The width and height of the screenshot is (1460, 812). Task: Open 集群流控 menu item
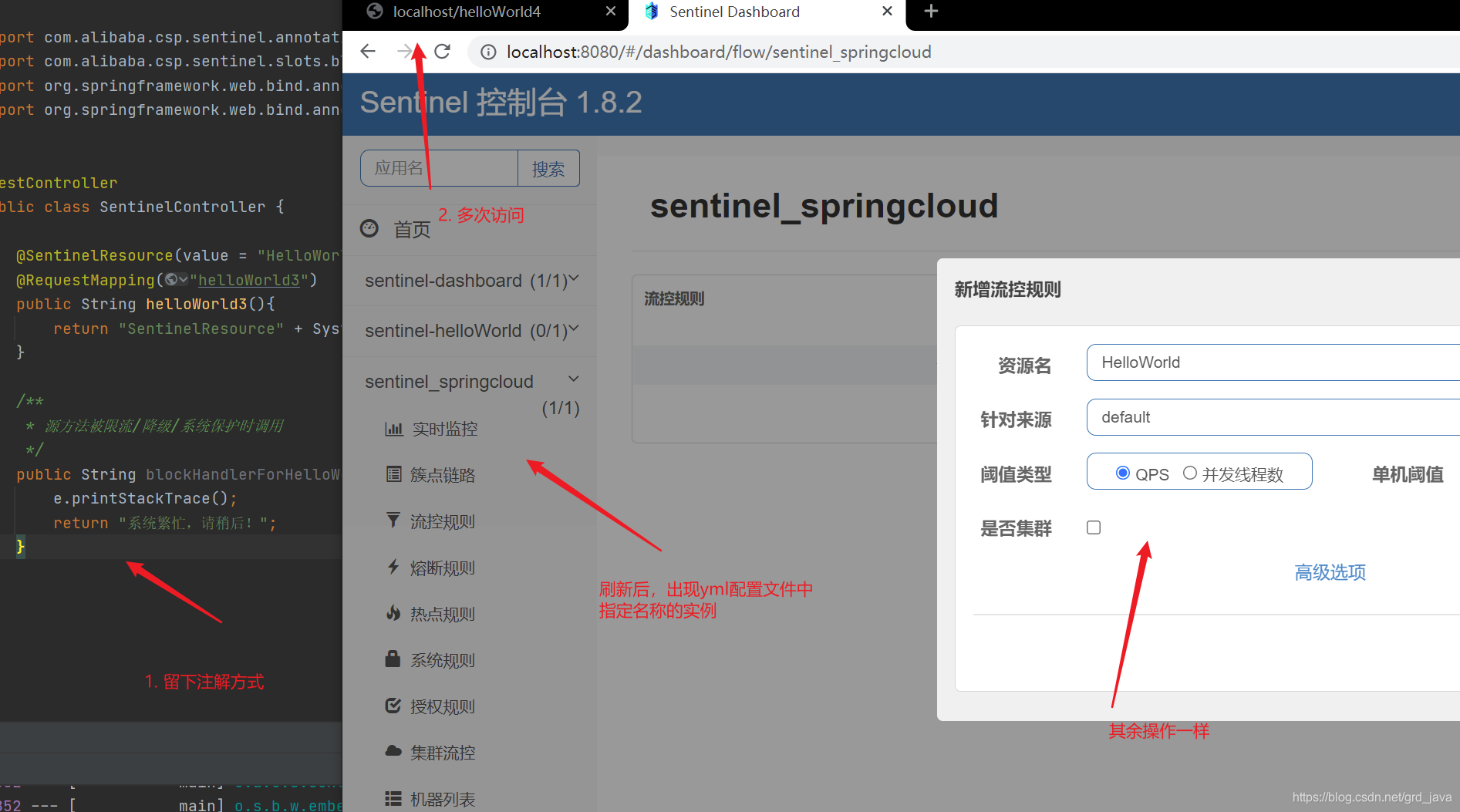point(443,753)
